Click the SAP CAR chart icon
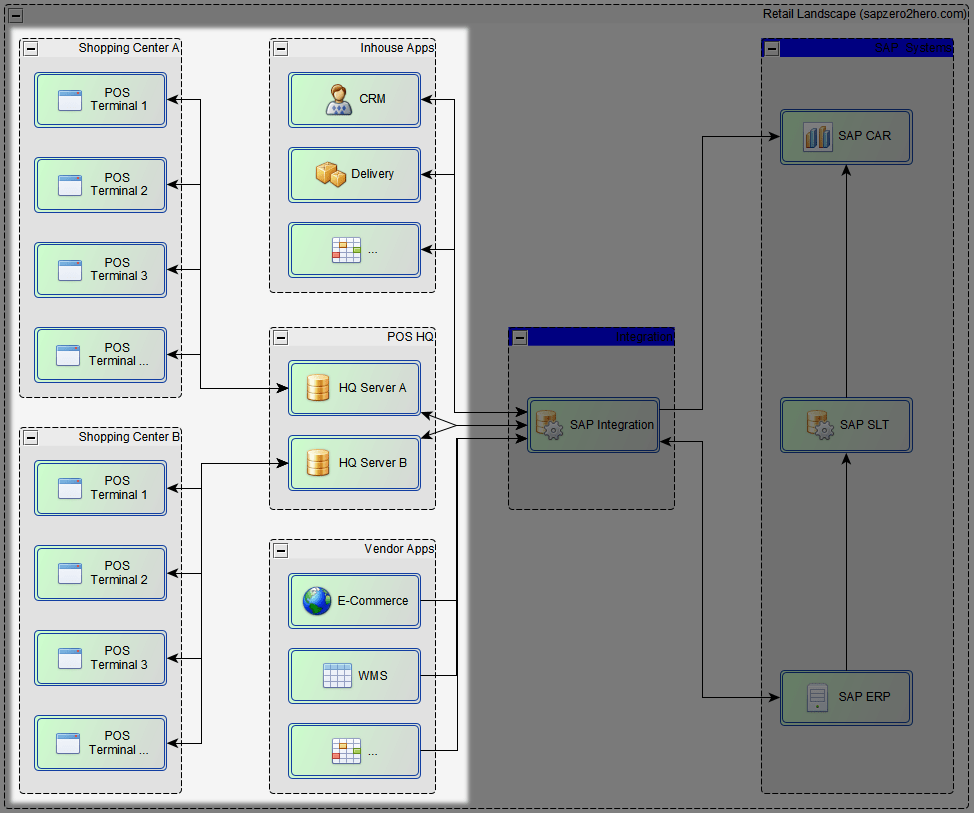 [x=817, y=136]
